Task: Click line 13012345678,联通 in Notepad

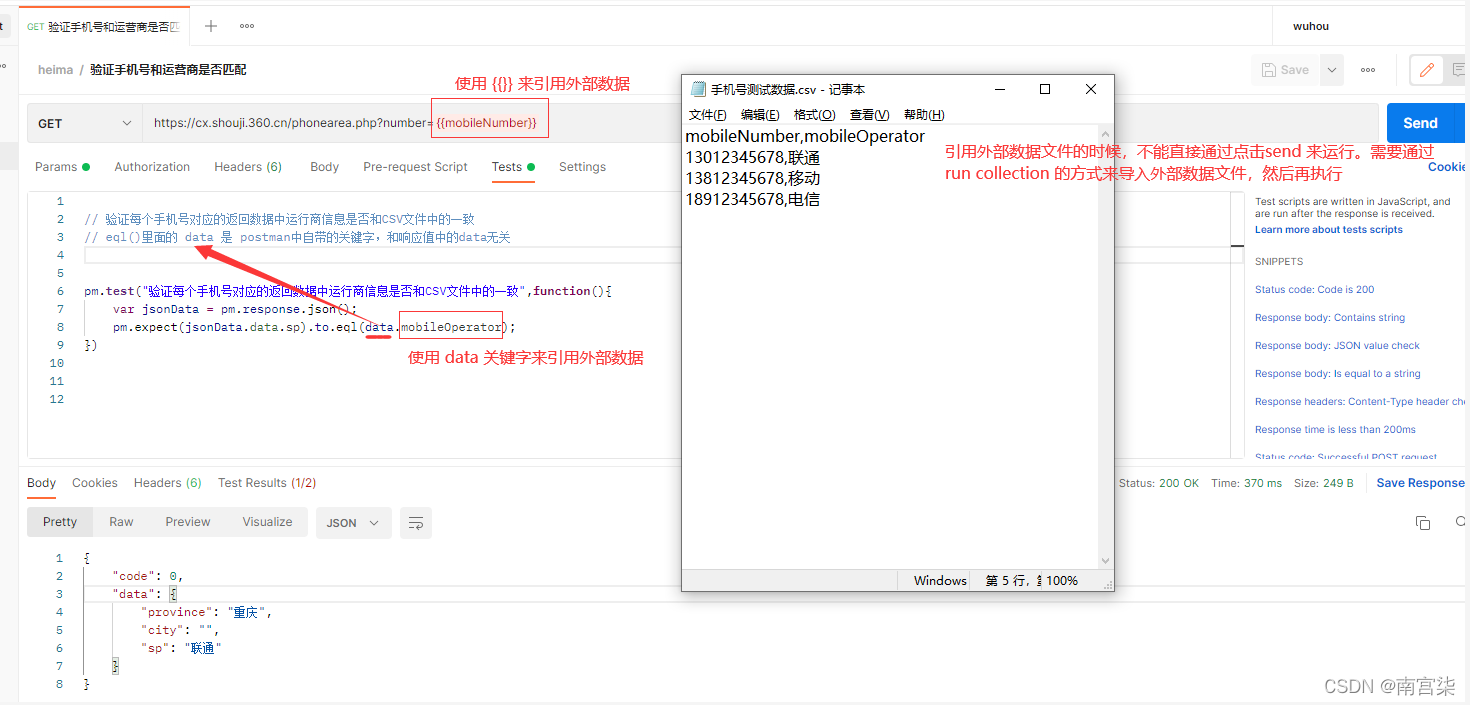Action: (752, 157)
